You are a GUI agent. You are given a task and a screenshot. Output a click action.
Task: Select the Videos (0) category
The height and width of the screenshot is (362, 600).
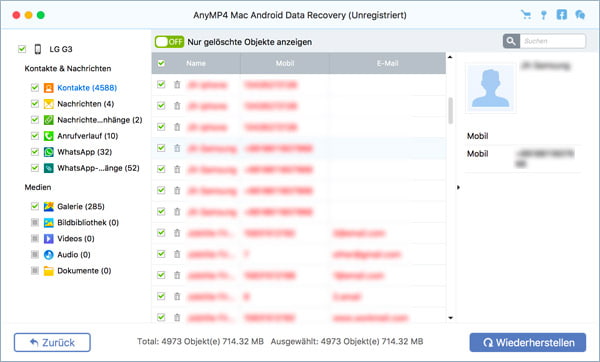pos(76,238)
